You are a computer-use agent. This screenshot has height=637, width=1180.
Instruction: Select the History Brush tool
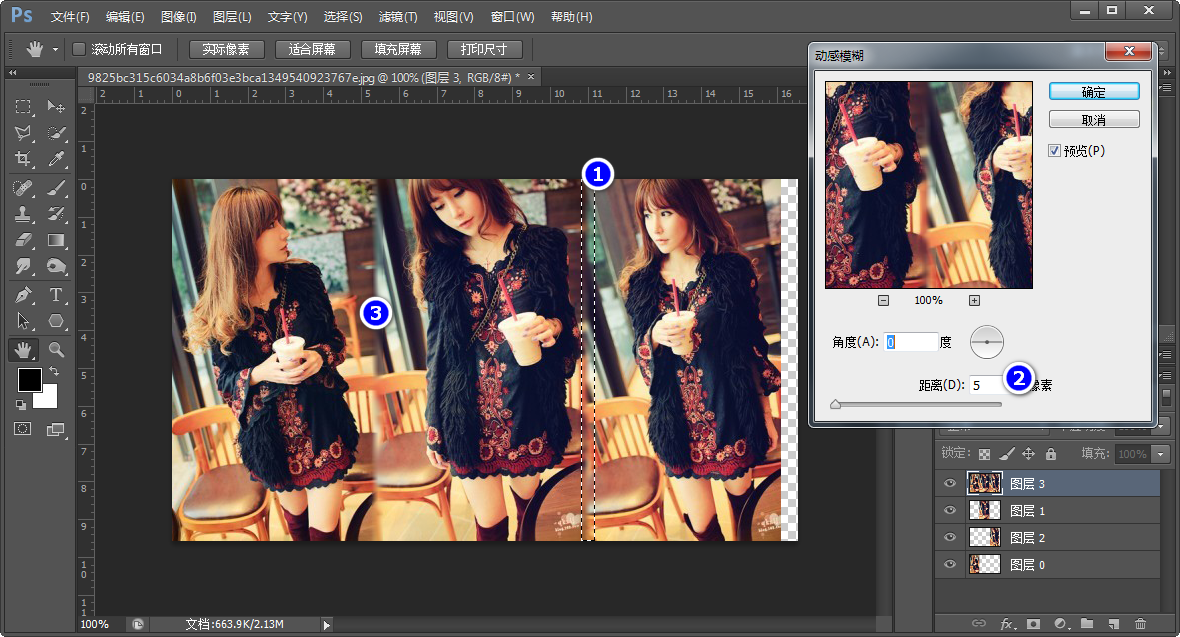(56, 213)
